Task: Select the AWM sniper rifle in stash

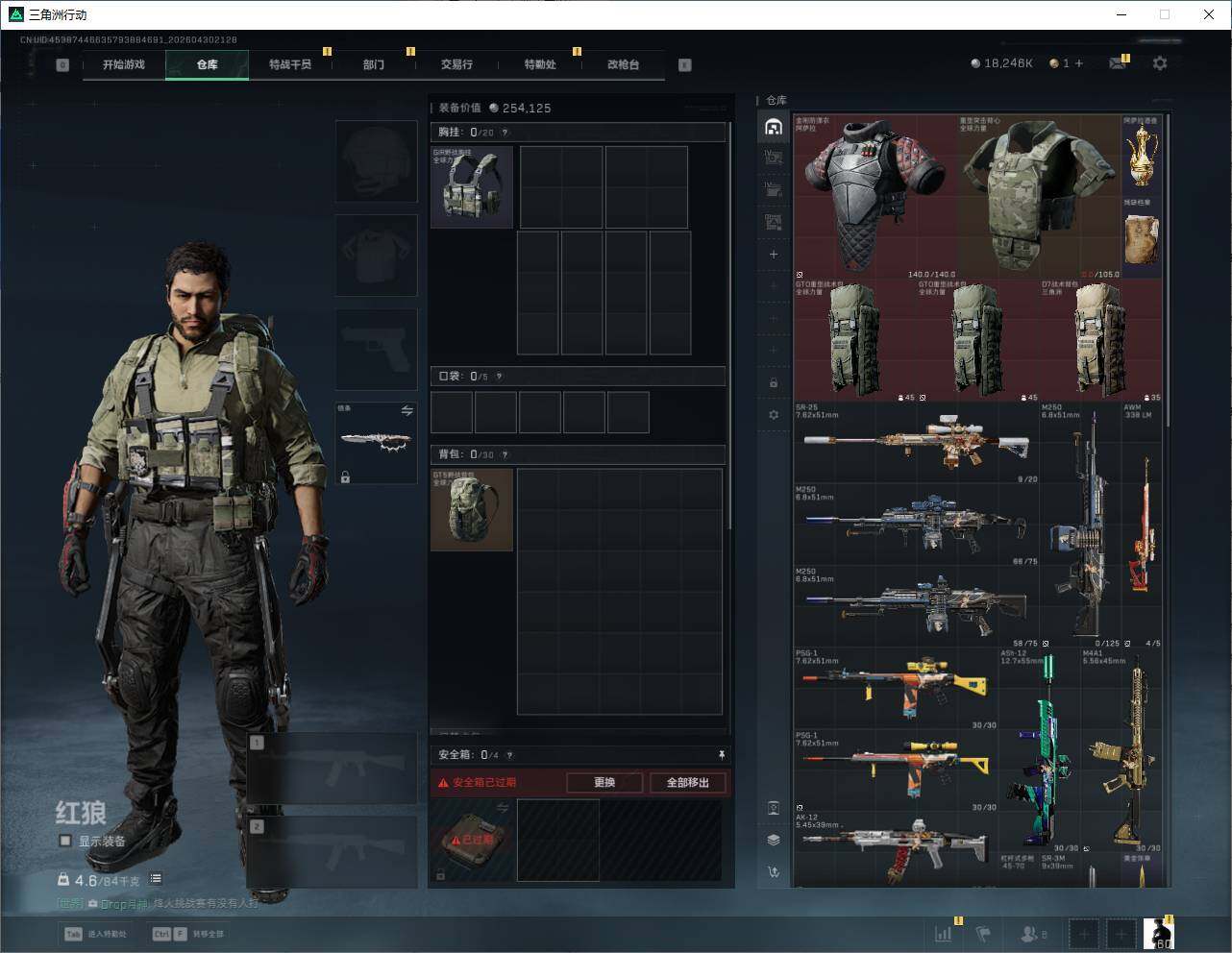Action: pos(1143,525)
